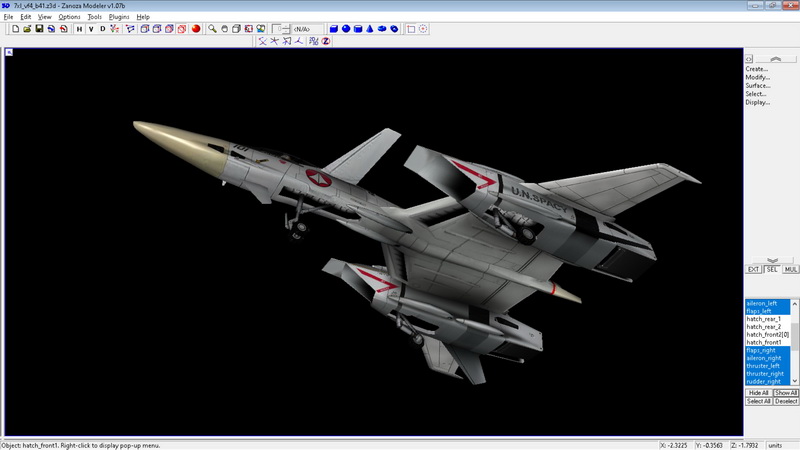
Task: Select the first wireframe cube view icon
Action: pyautogui.click(x=145, y=29)
